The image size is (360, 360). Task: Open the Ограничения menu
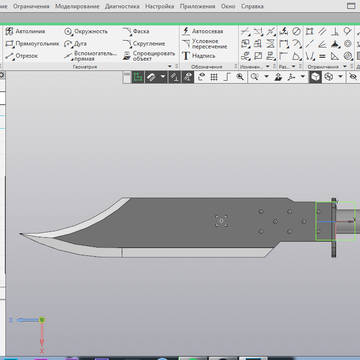point(32,6)
